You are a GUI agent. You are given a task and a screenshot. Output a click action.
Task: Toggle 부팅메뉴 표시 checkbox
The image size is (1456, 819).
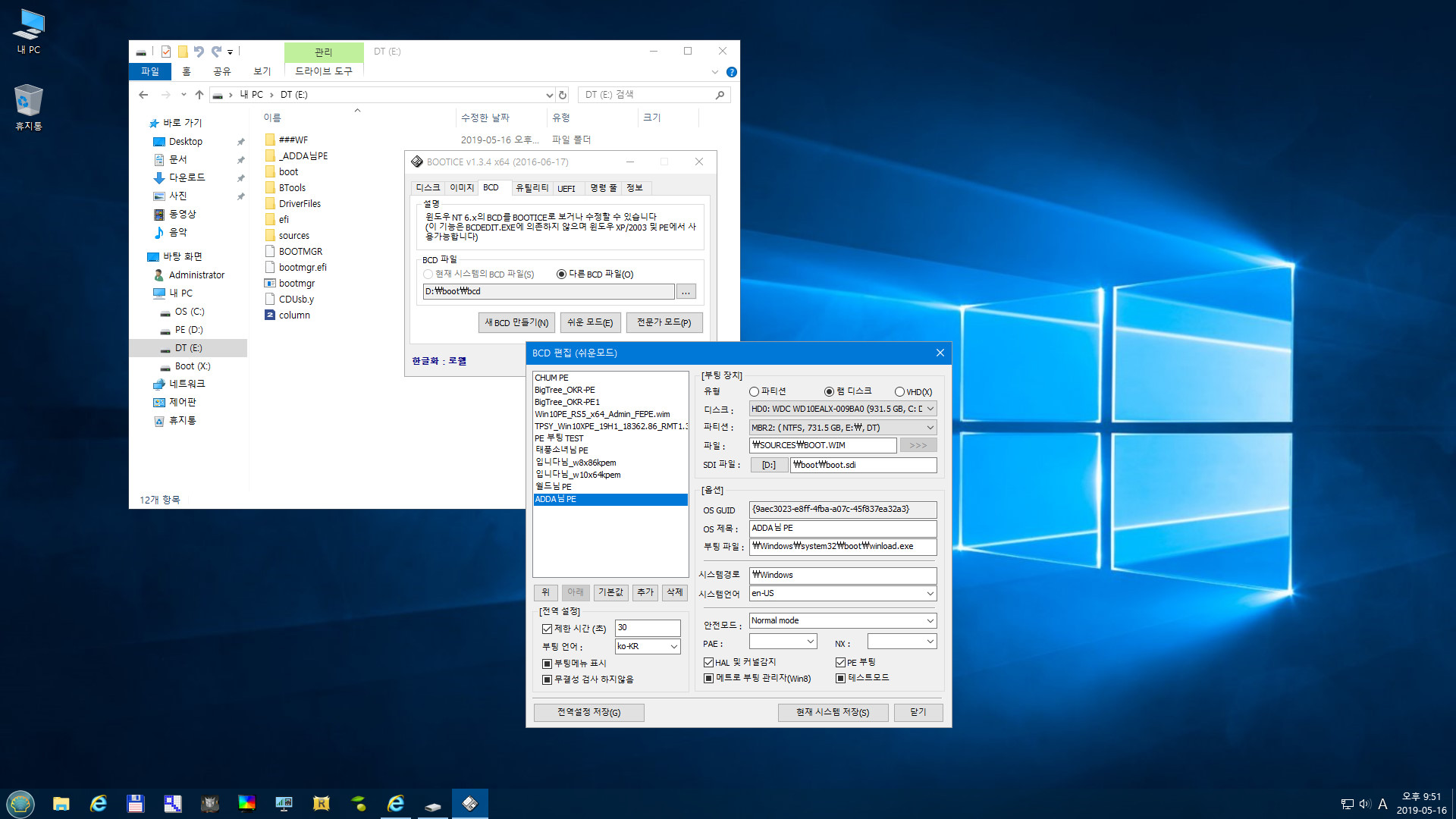coord(547,664)
